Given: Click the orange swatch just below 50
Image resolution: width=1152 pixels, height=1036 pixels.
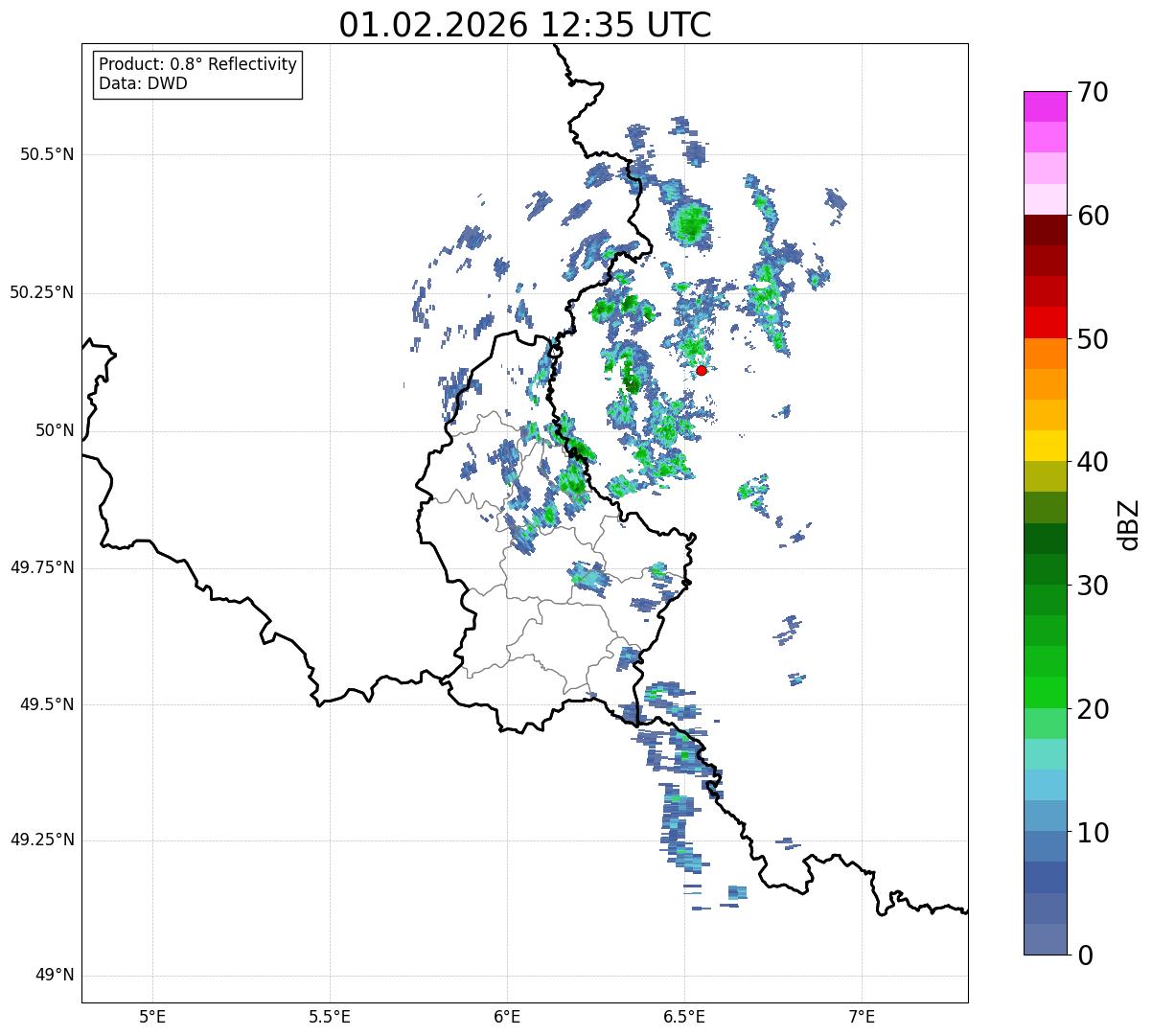Looking at the screenshot, I should [1045, 354].
